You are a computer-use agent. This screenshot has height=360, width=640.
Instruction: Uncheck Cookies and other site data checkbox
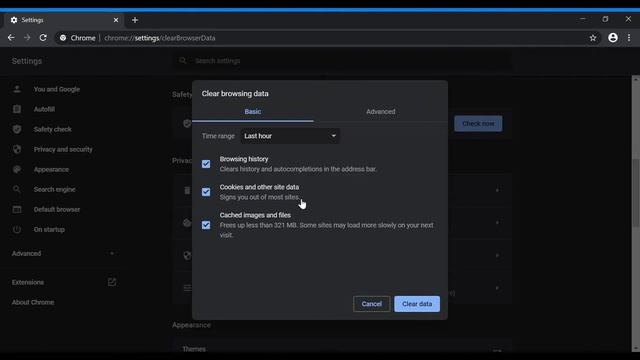click(206, 192)
